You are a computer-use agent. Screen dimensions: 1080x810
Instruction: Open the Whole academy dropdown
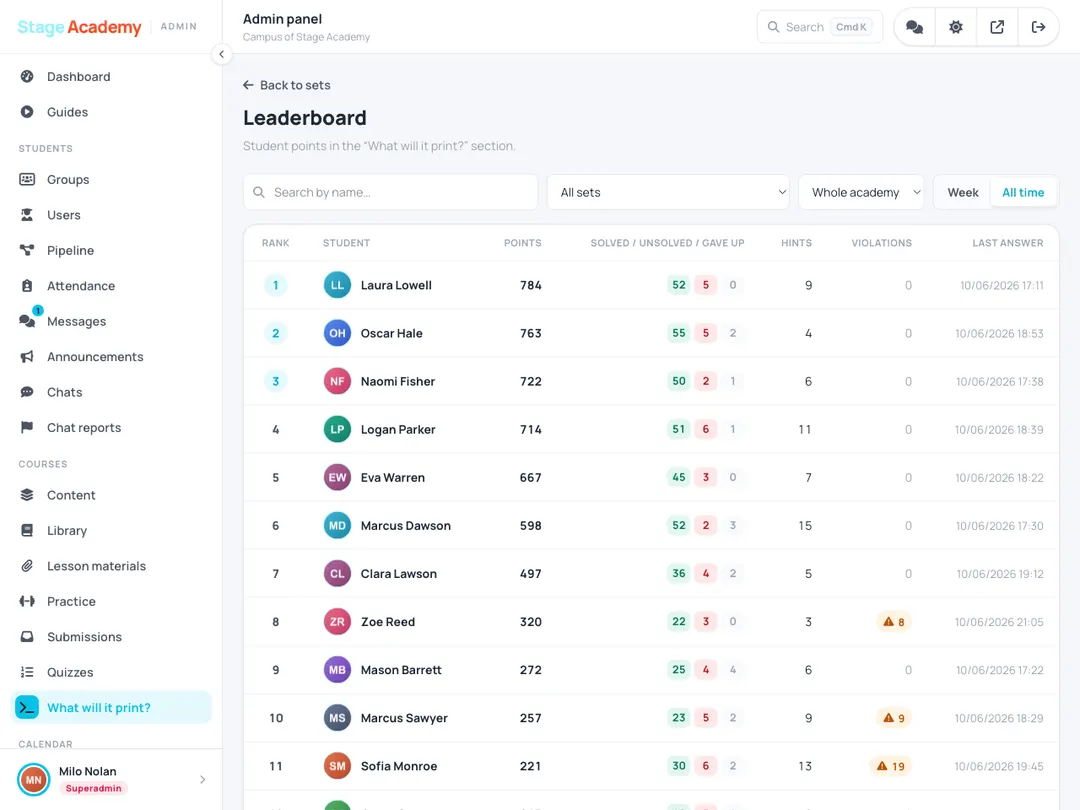pos(861,192)
